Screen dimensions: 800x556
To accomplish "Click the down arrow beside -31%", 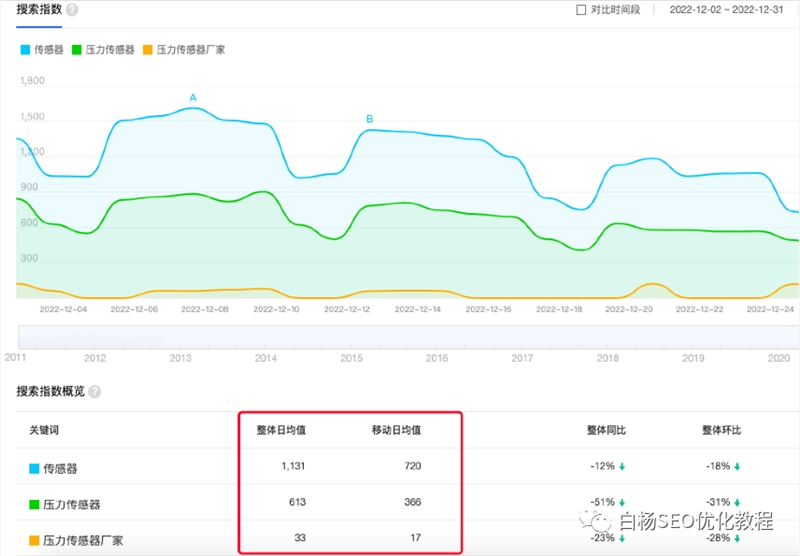I will tap(737, 503).
